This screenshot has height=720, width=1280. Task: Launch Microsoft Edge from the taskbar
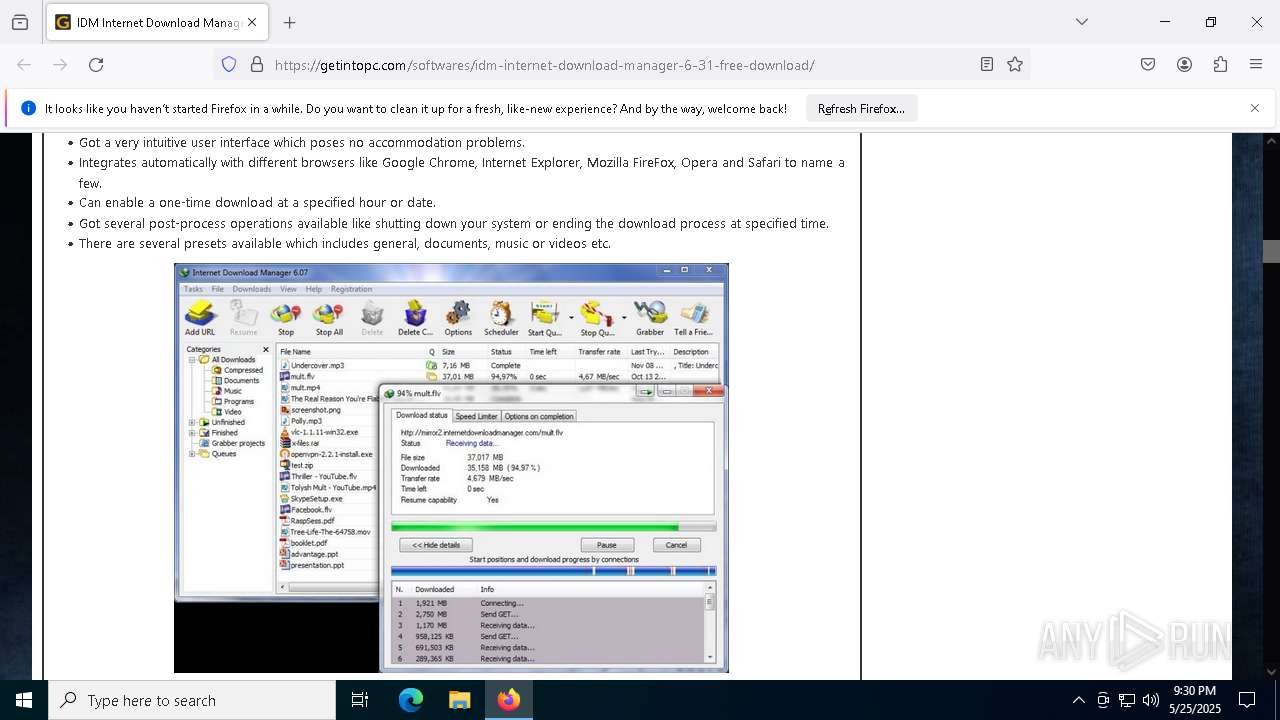411,700
